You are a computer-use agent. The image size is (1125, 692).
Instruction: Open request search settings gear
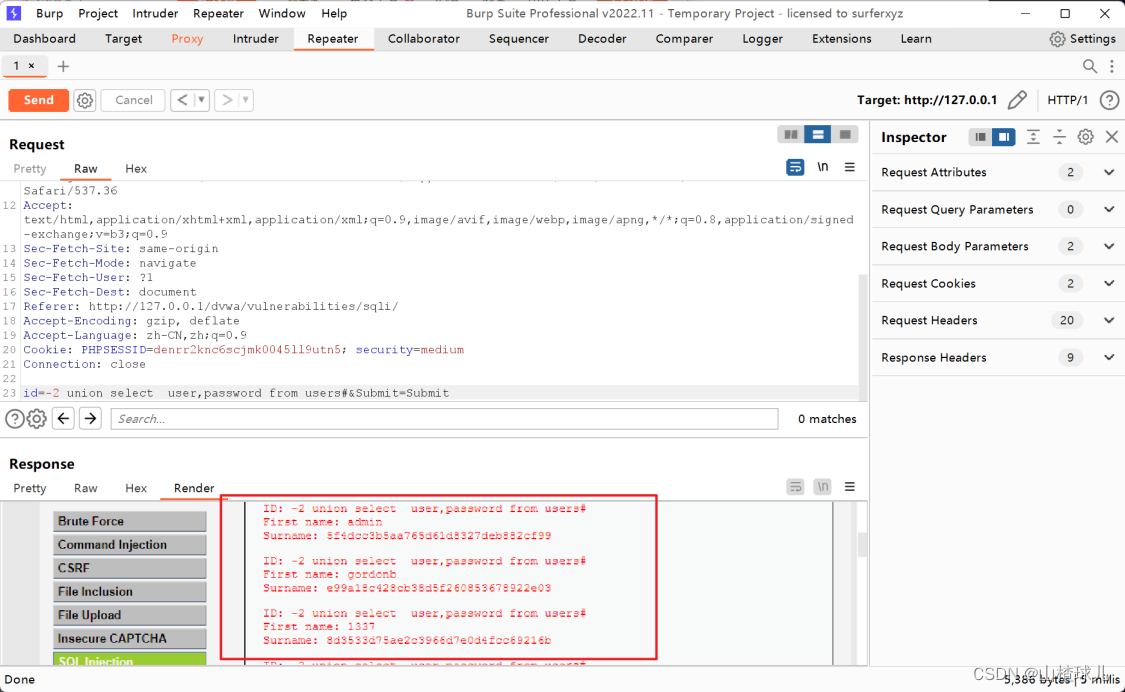pos(37,419)
